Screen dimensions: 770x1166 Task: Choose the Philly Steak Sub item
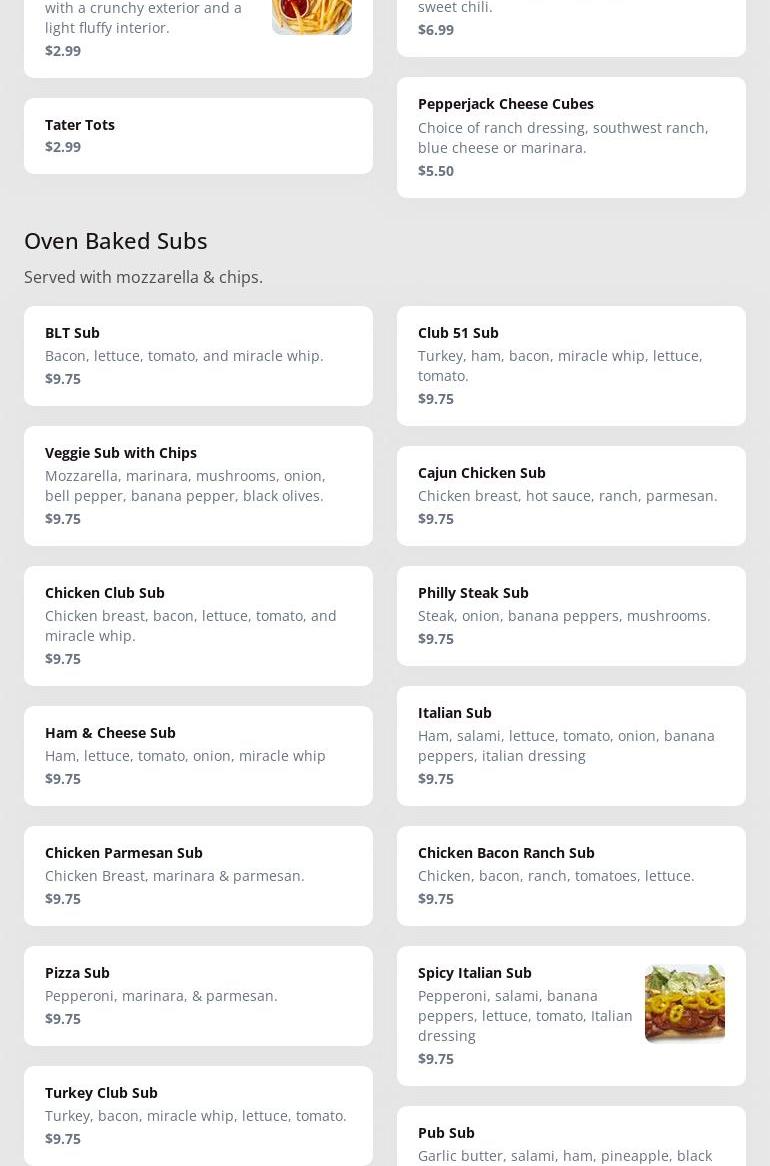click(570, 615)
